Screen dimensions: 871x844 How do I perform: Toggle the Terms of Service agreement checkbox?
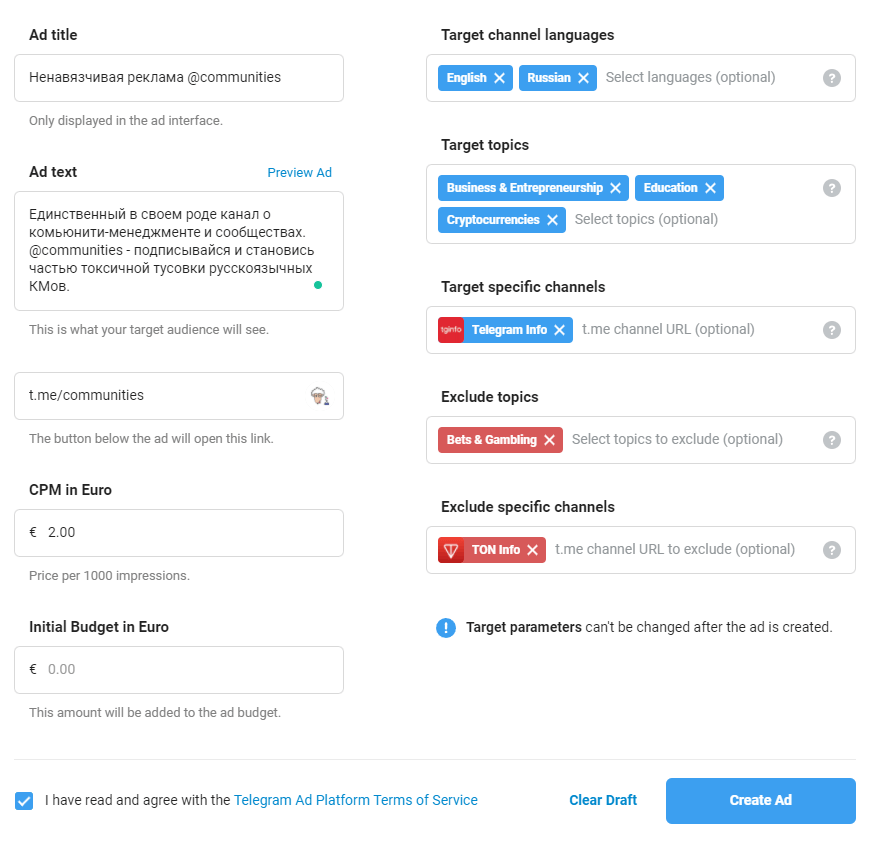(24, 800)
